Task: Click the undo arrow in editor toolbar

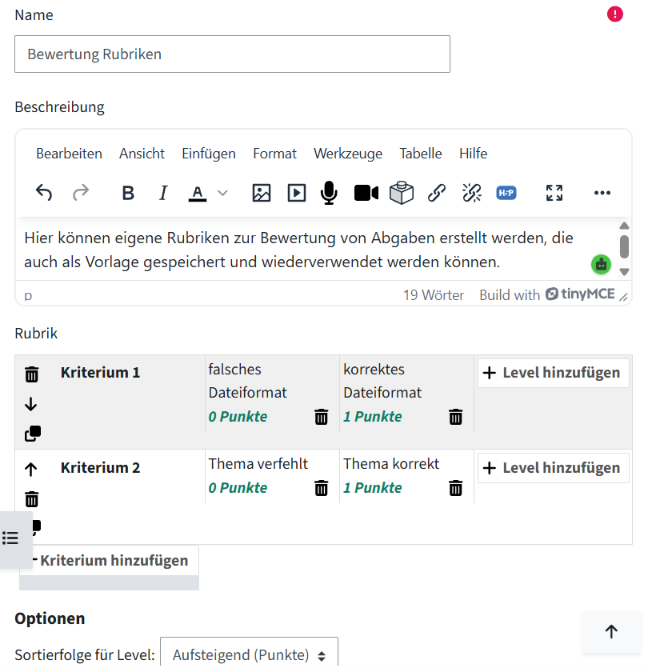Action: (44, 193)
